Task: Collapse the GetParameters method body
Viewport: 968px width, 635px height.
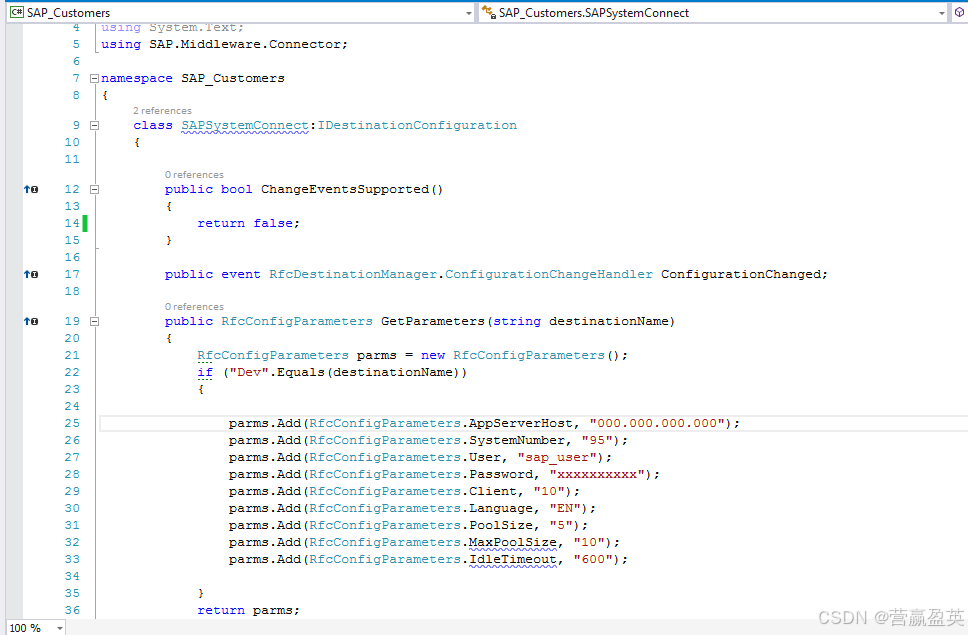Action: (x=93, y=321)
